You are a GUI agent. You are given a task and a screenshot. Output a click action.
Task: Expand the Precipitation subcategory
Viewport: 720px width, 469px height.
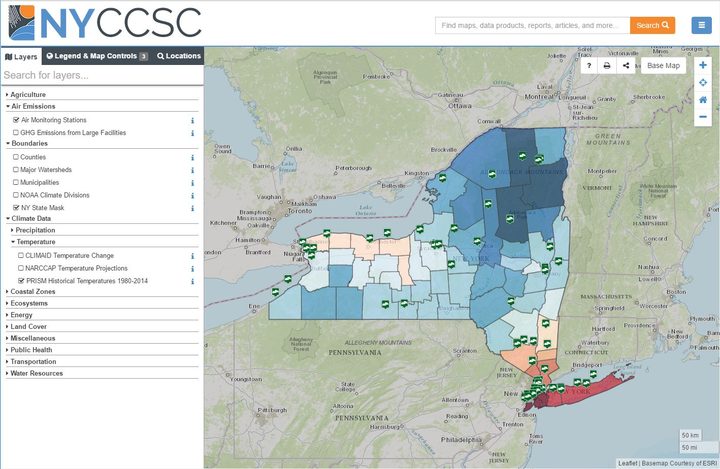[x=34, y=230]
